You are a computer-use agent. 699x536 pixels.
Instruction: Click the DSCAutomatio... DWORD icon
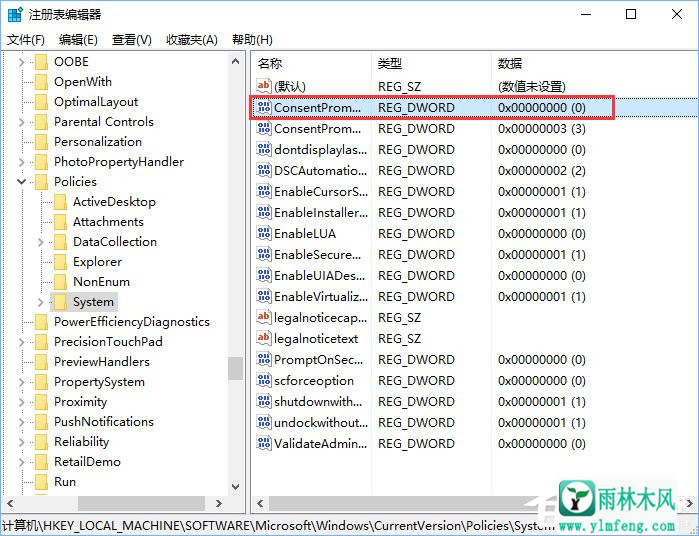263,170
